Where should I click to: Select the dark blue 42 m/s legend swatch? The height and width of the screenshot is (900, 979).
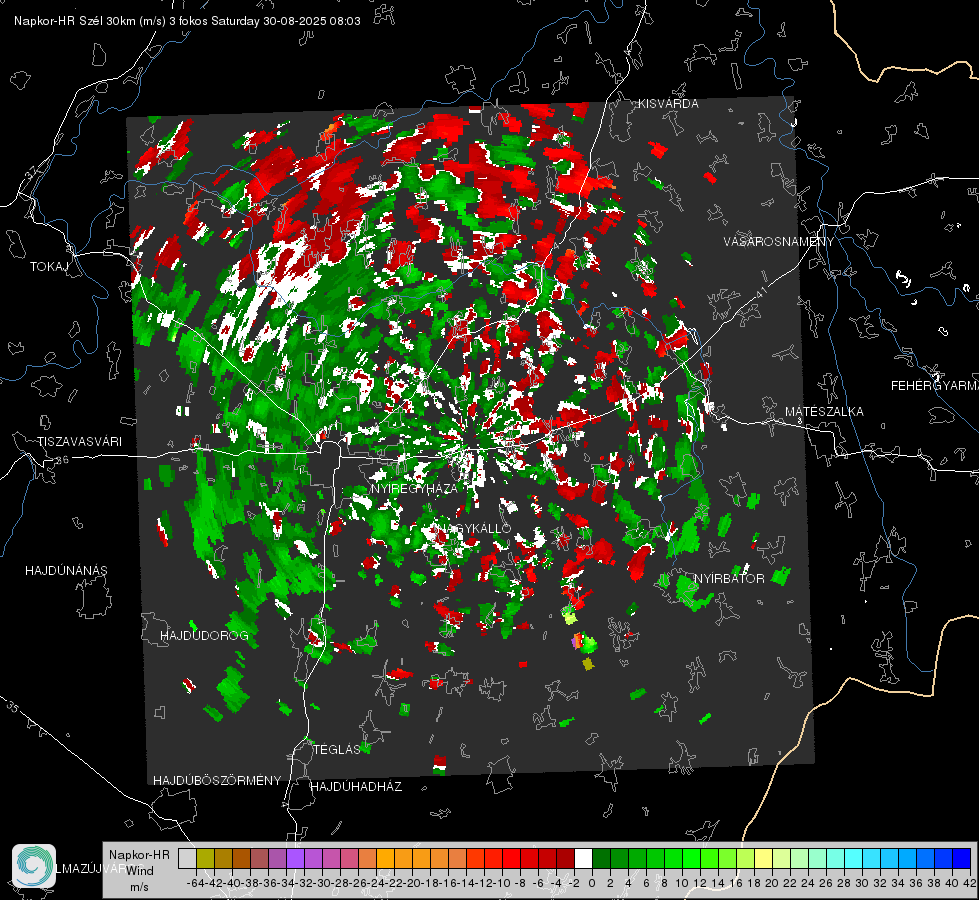click(962, 858)
